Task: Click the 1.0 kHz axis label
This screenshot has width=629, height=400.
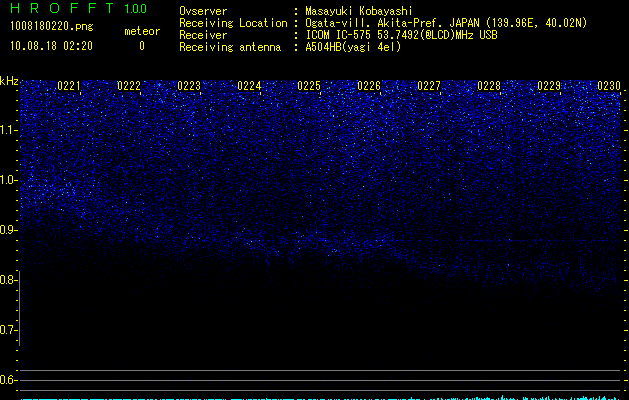Action: pos(8,180)
